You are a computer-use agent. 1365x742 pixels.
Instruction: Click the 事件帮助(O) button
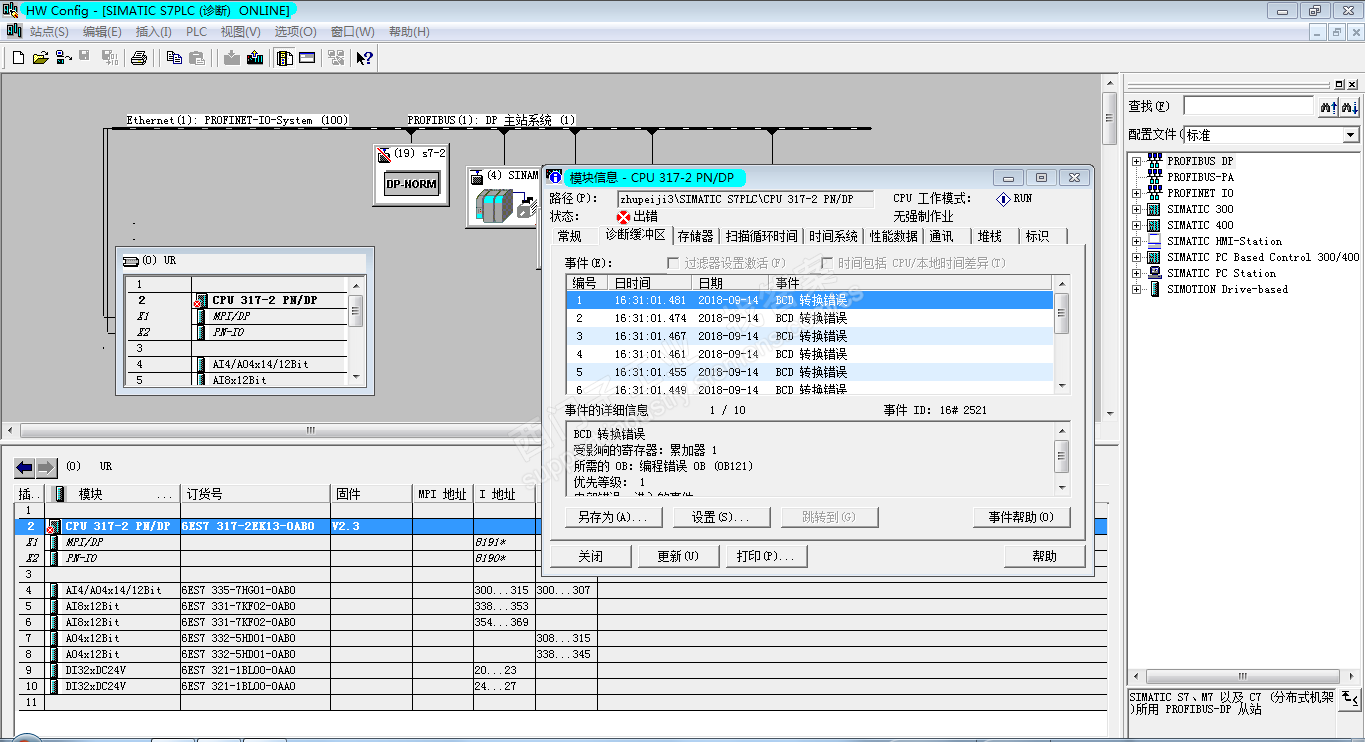[x=1022, y=517]
